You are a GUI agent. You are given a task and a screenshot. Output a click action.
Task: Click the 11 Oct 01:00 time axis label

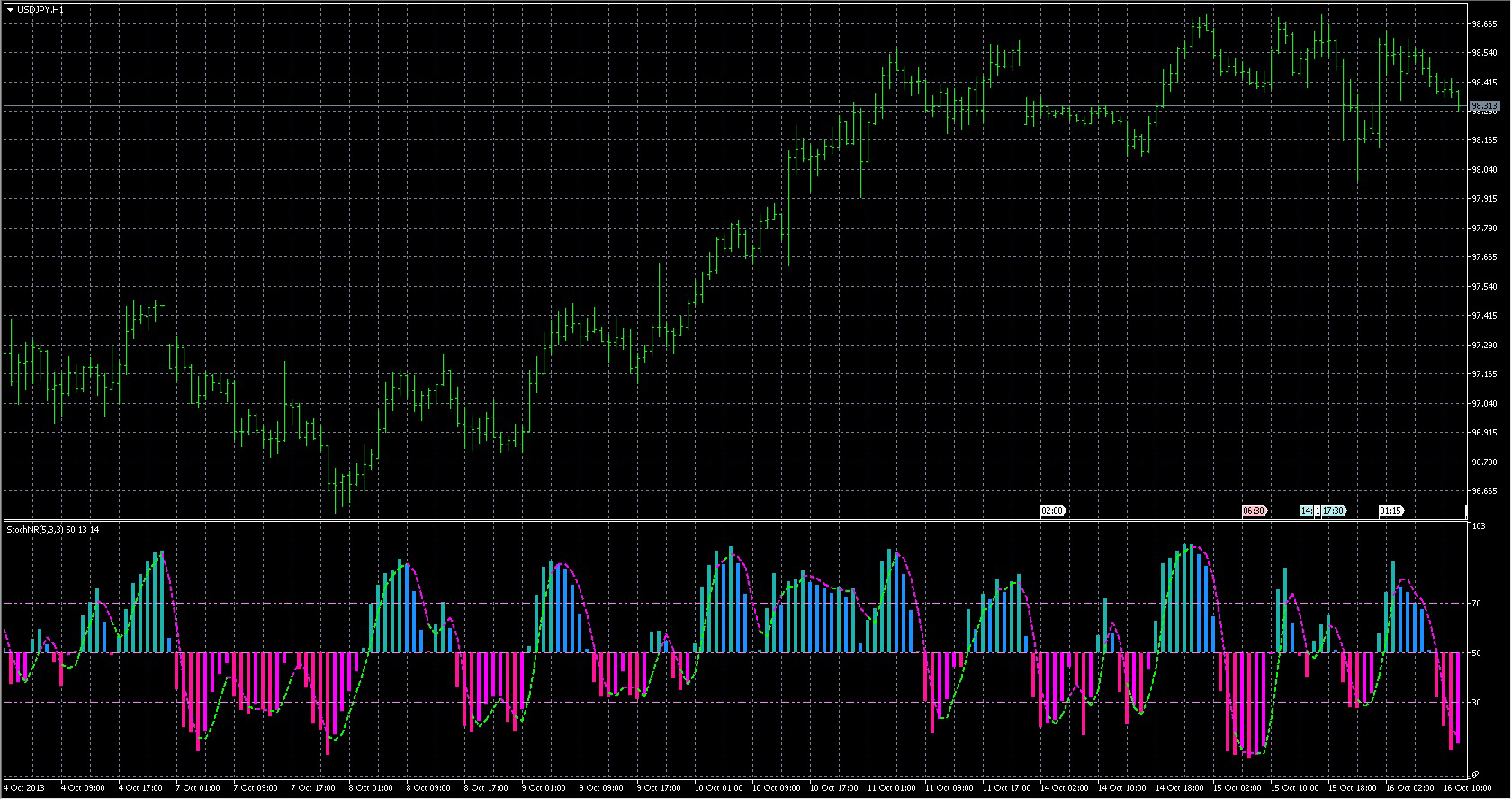(x=892, y=788)
